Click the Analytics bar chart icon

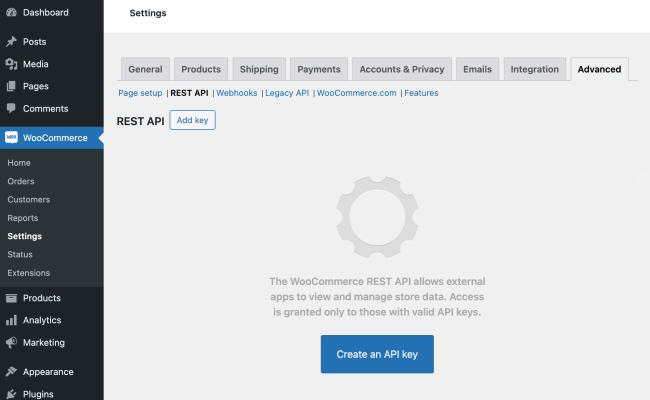[12, 320]
